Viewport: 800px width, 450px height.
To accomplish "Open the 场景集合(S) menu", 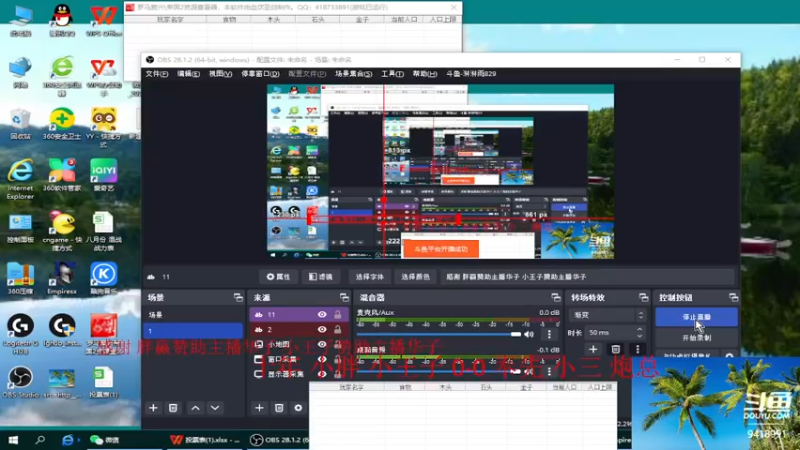I will [x=353, y=74].
